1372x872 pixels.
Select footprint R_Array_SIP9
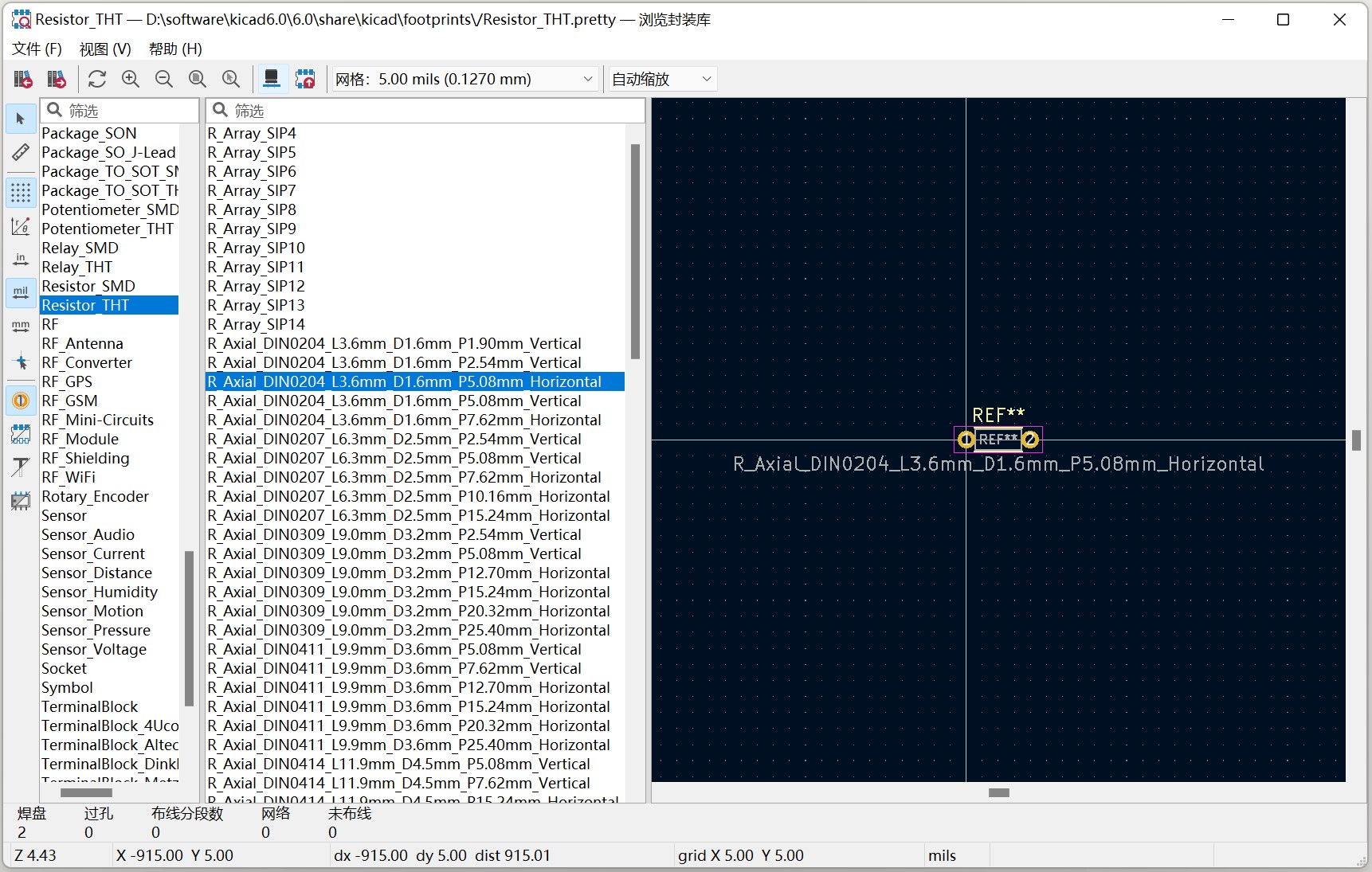click(x=415, y=229)
